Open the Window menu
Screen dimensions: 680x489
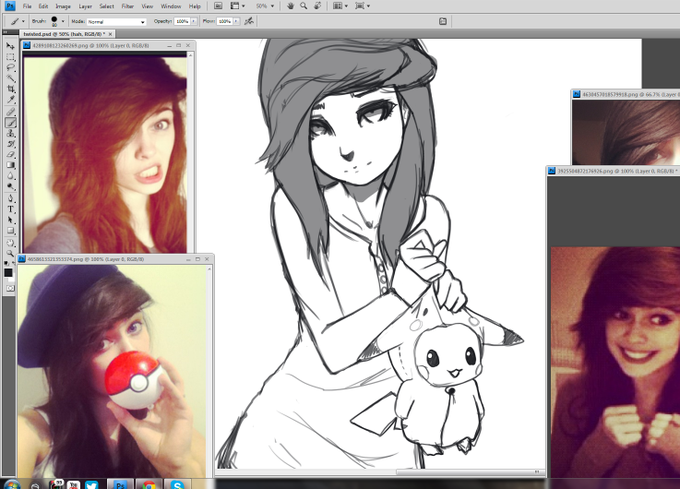click(171, 6)
